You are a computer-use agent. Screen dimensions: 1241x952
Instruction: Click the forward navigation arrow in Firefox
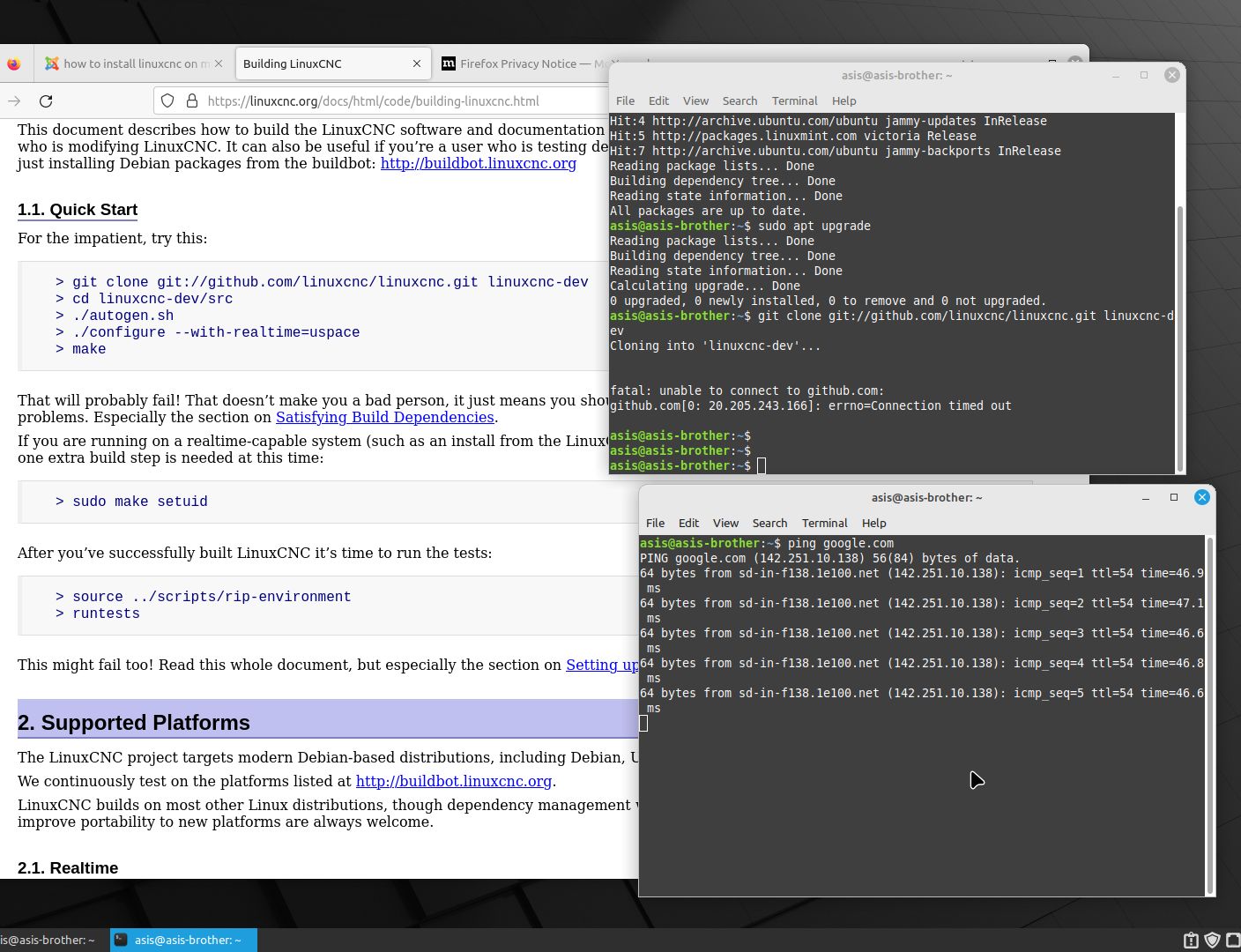14,100
